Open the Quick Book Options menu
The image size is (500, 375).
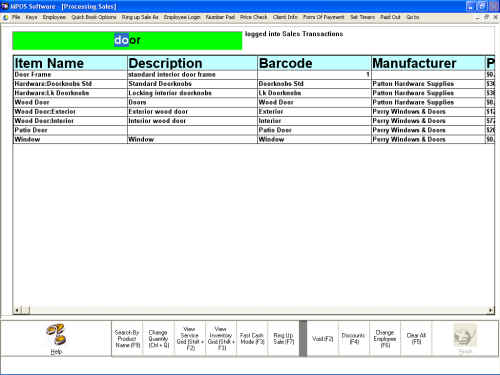point(94,17)
